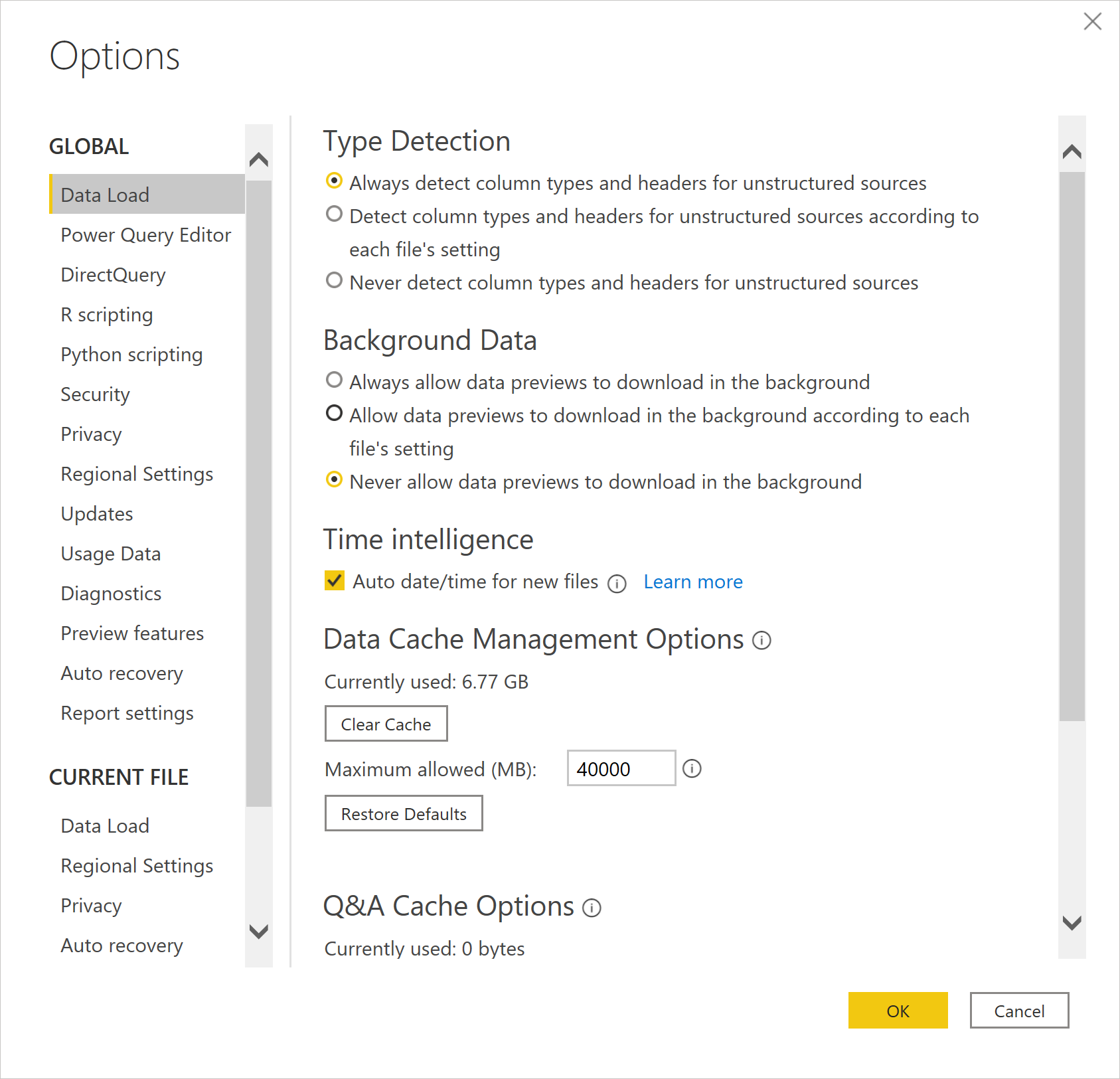Click info icon beside Data Cache Management Options
Image resolution: width=1120 pixels, height=1079 pixels.
tap(761, 640)
